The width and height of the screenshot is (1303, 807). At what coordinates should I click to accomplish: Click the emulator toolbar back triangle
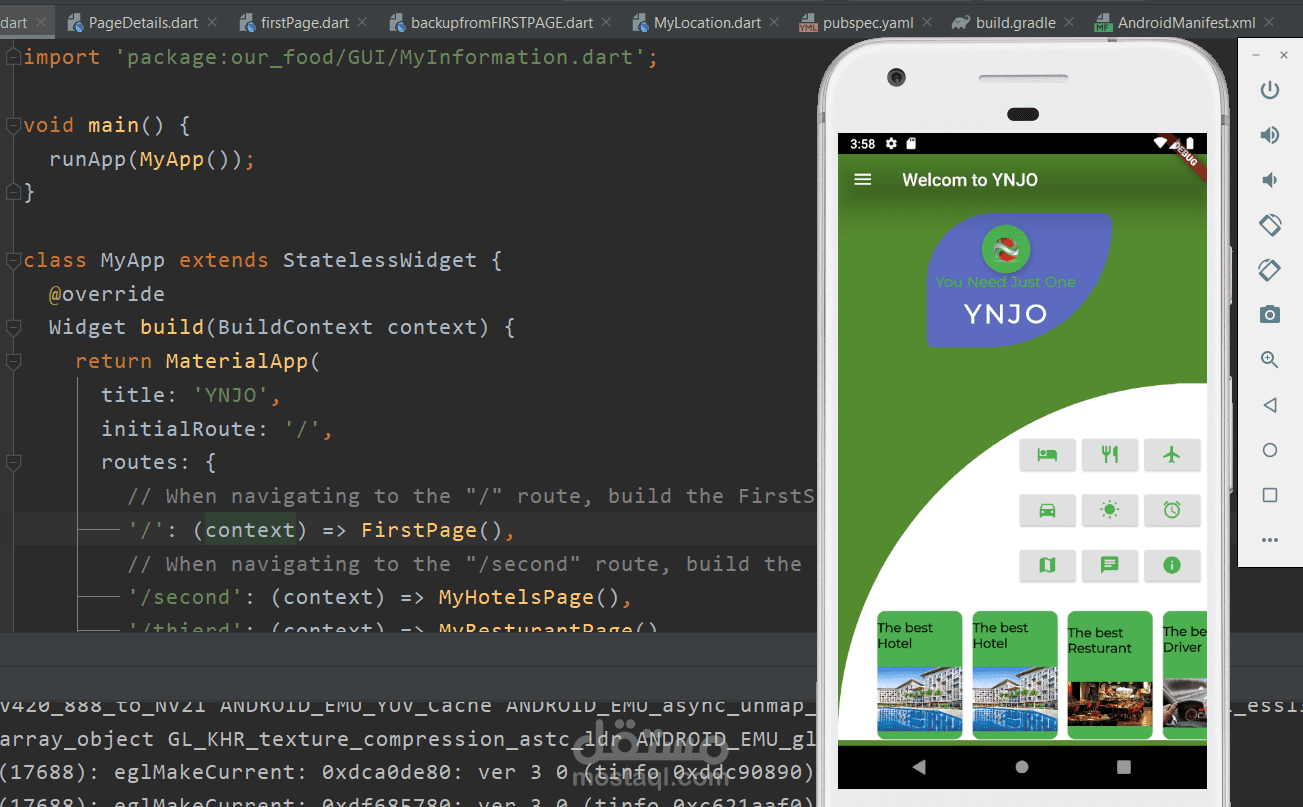coord(1270,405)
